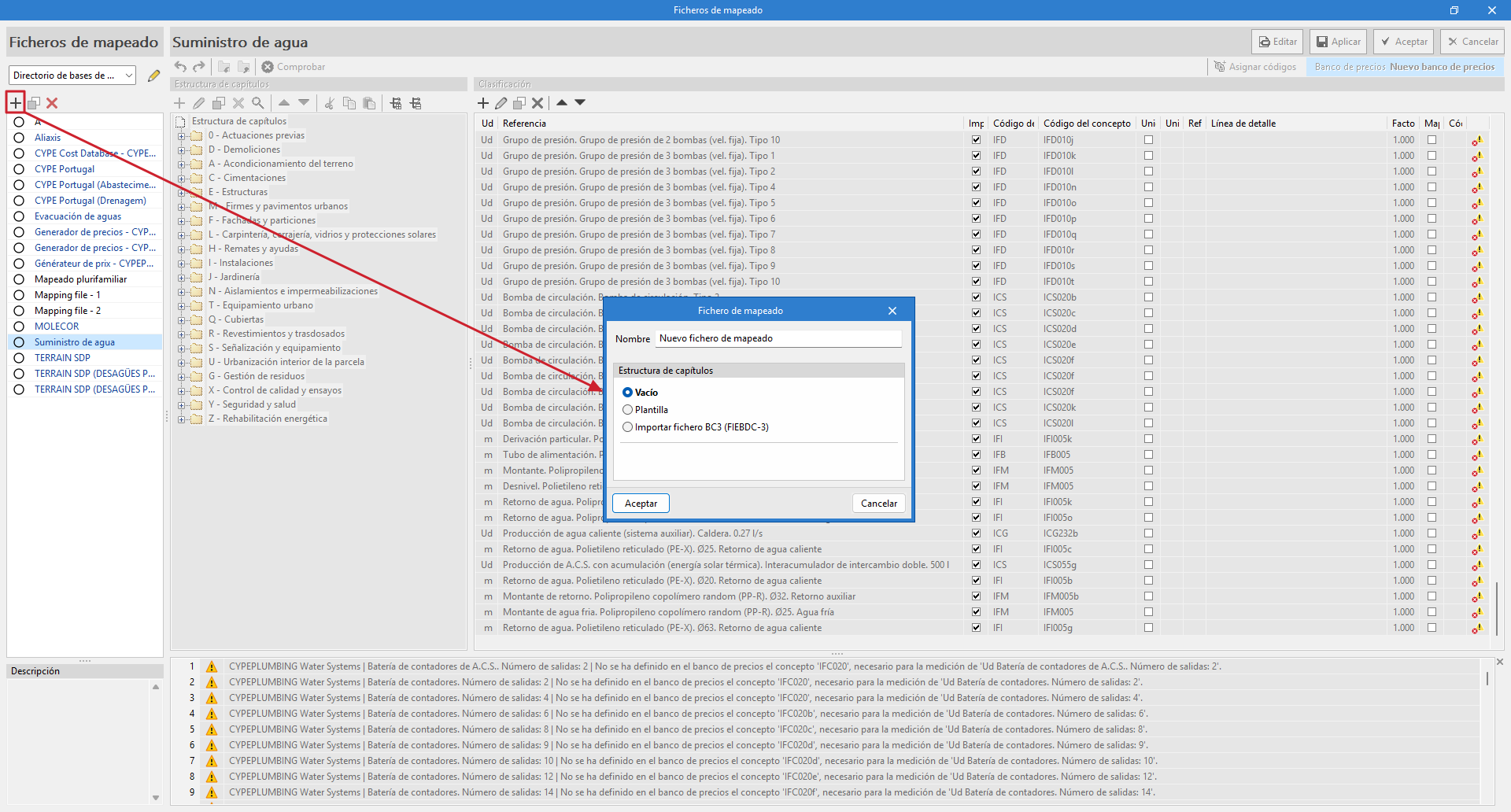The height and width of the screenshot is (812, 1511).
Task: Click the edit pencil in Estructura de capítulos toolbar
Action: click(x=199, y=103)
